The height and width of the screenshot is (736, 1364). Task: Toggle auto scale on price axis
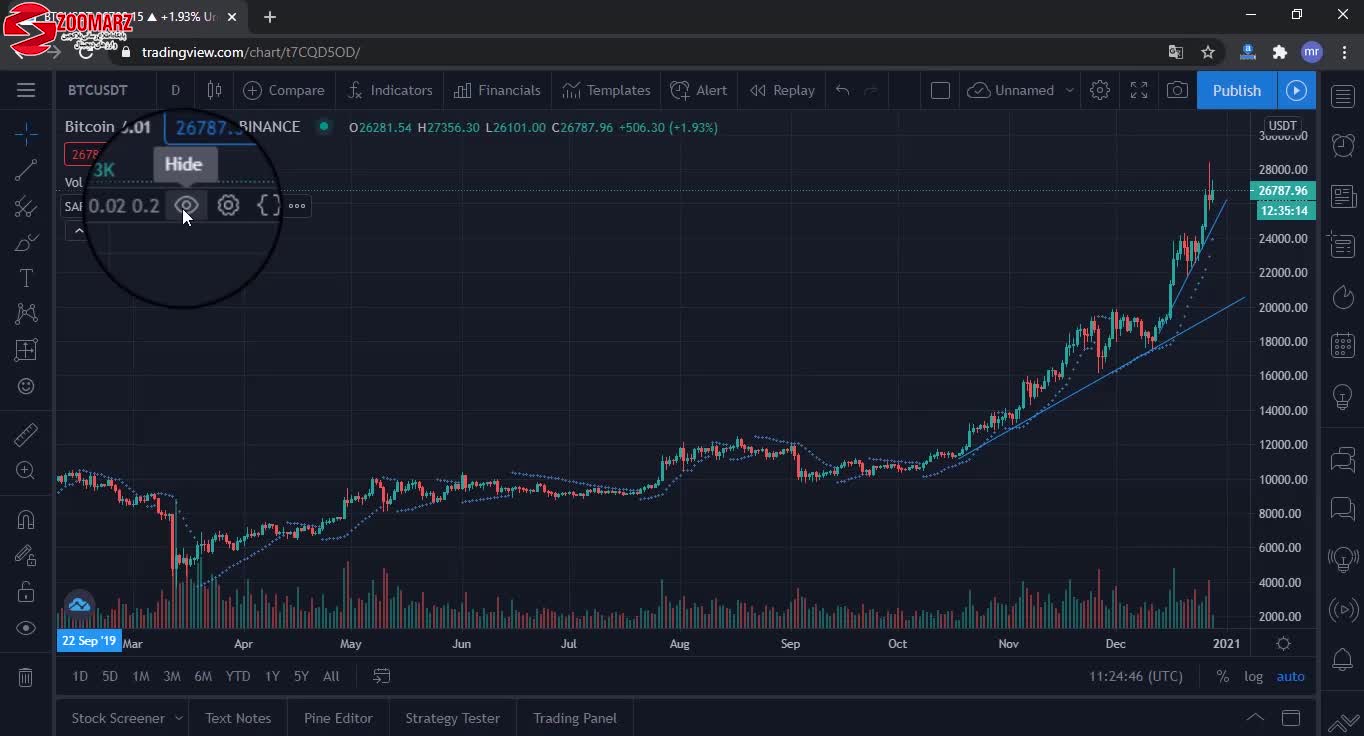pyautogui.click(x=1290, y=676)
